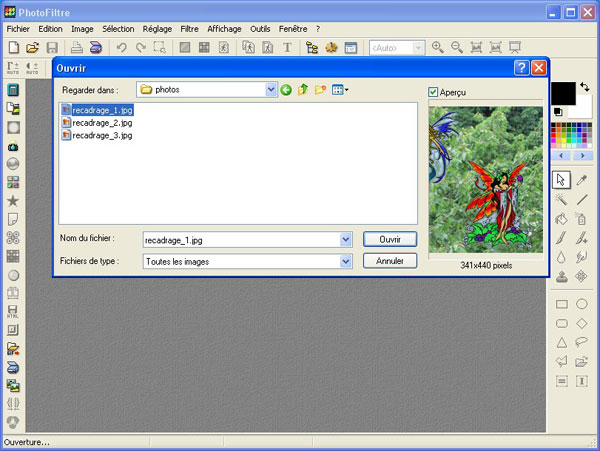
Task: Show next palette colors with right arrow
Action: coord(582,155)
